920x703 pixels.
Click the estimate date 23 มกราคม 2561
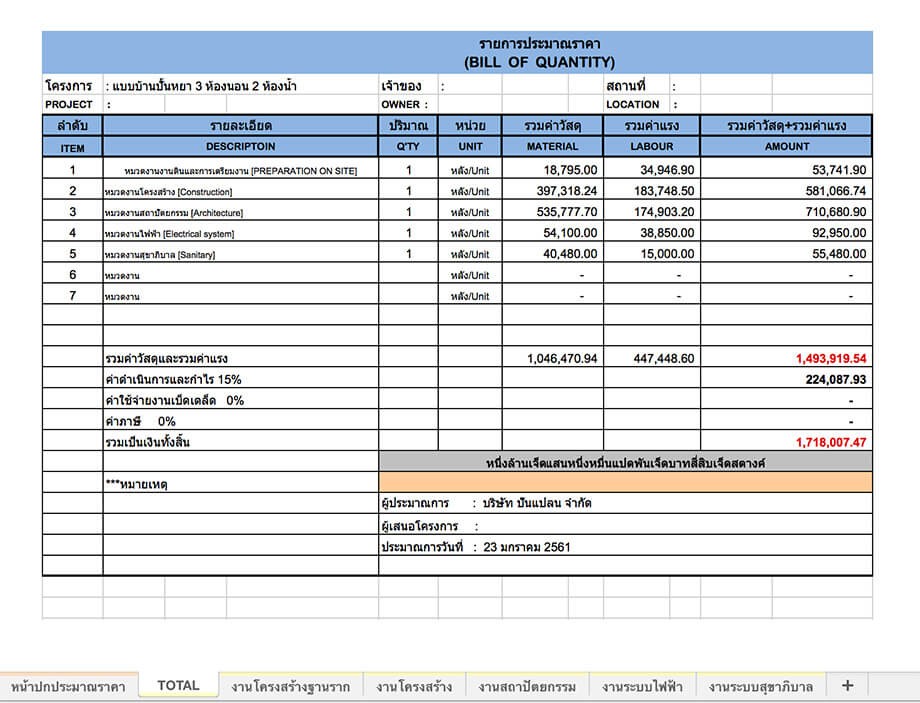528,547
